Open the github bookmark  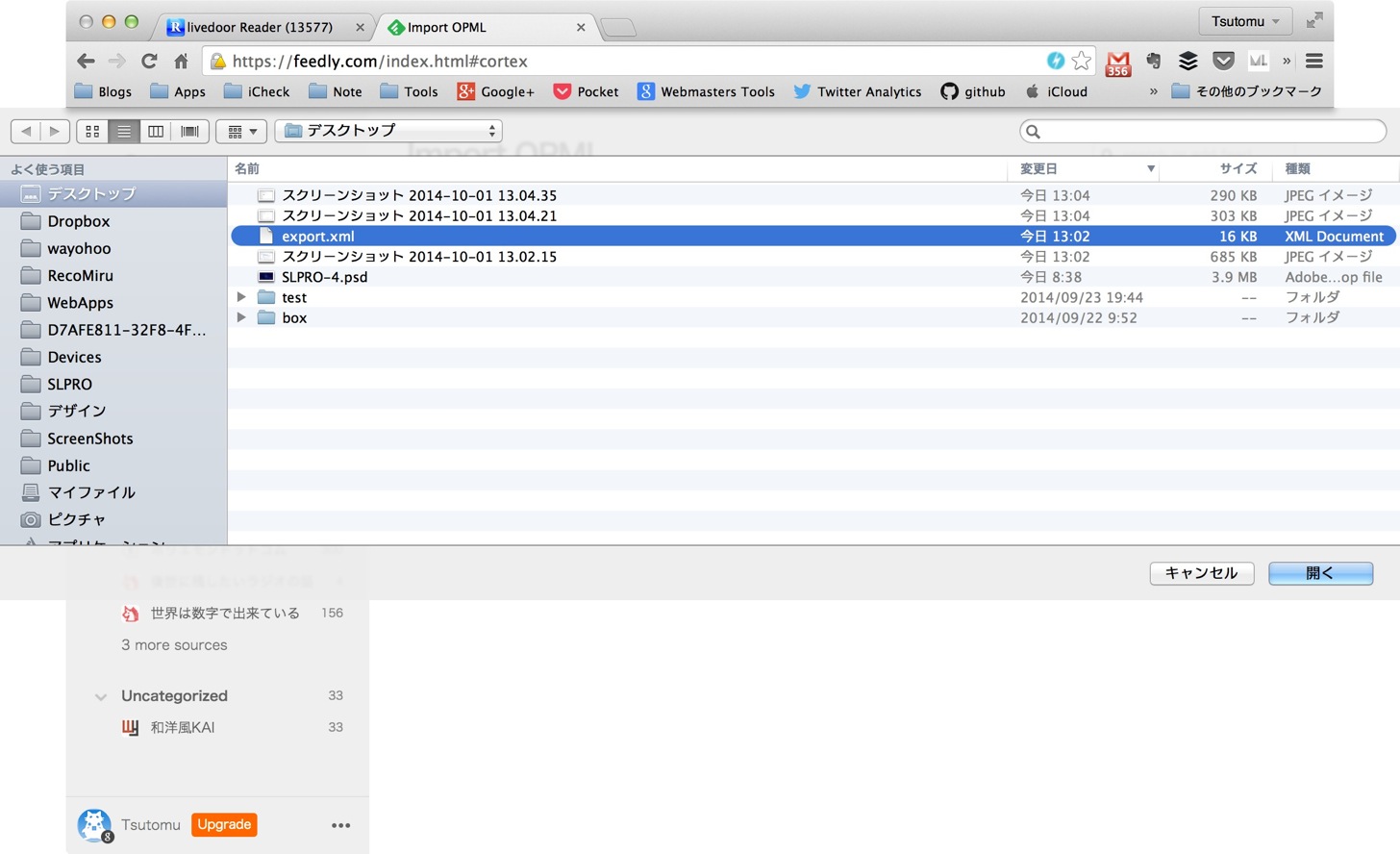tap(972, 91)
